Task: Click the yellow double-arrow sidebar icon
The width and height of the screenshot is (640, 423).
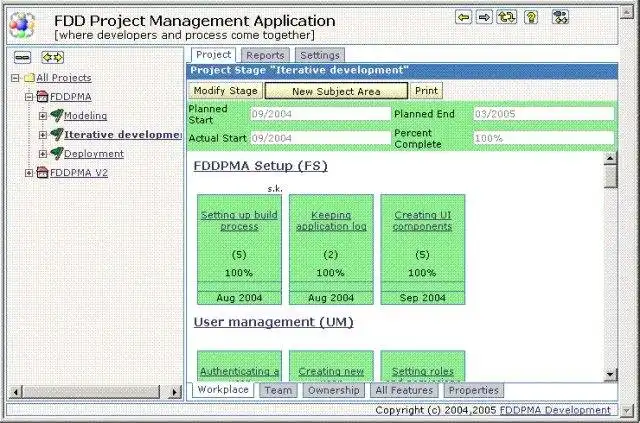Action: pos(53,57)
